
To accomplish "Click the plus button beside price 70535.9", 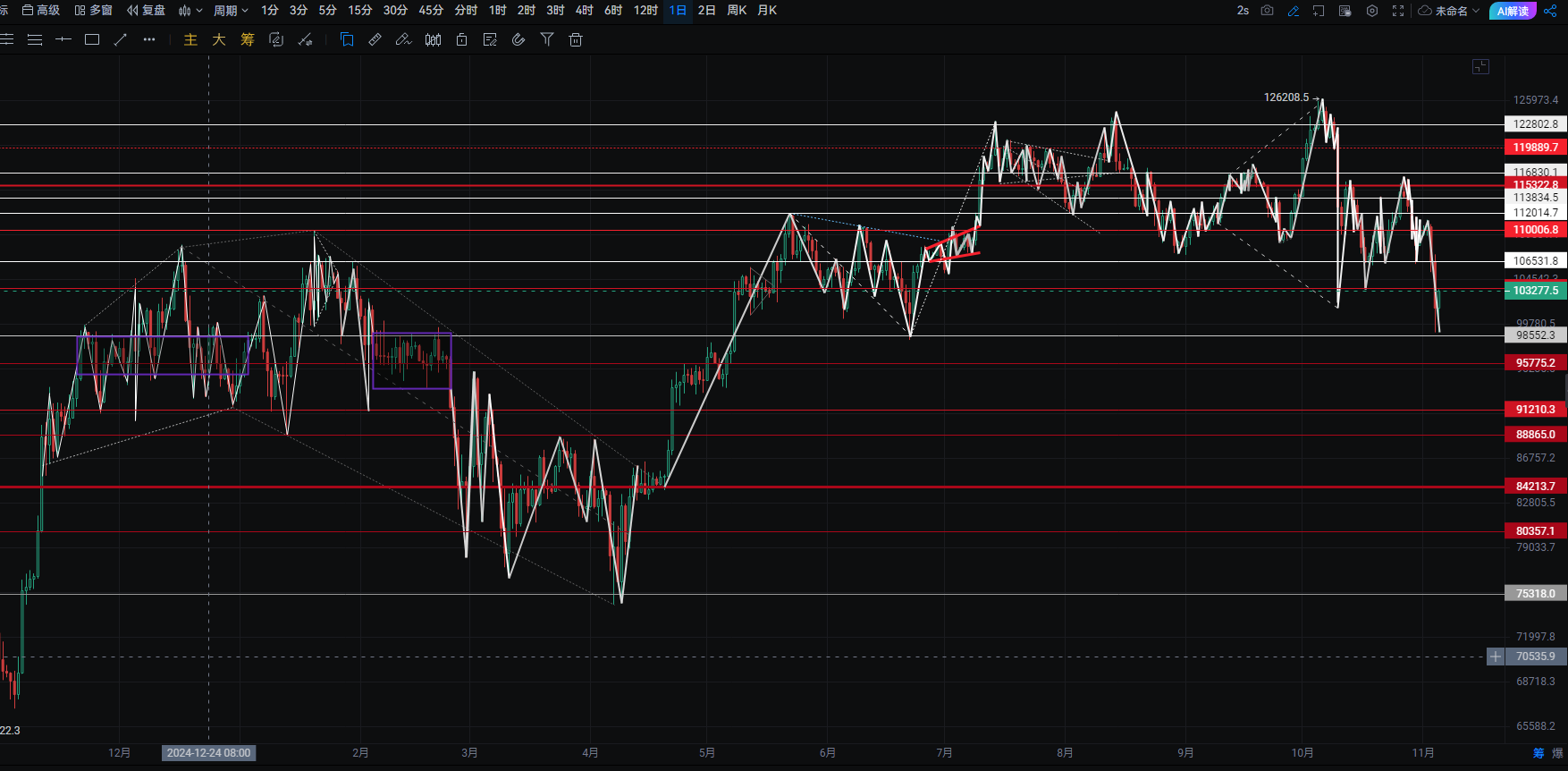I will coord(1495,657).
